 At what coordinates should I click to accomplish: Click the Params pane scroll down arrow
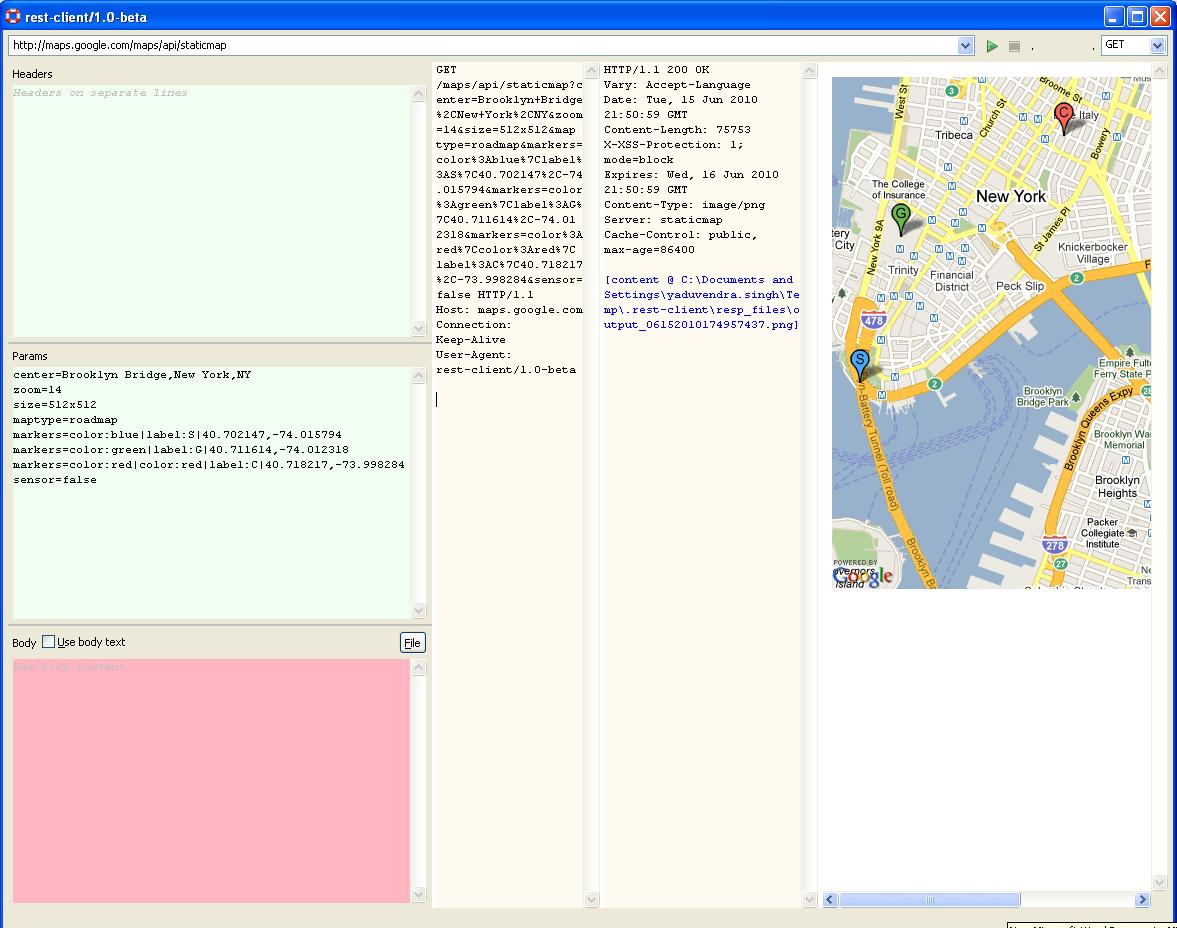[418, 610]
